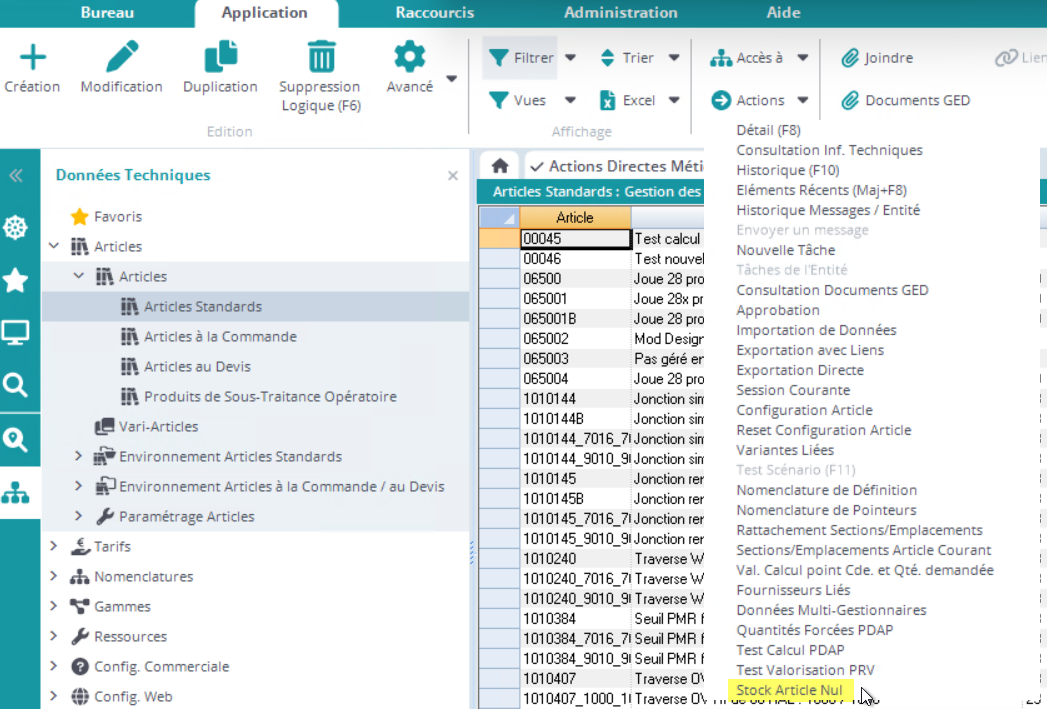
Task: Click the sidebar magnifier search icon
Action: (15, 385)
